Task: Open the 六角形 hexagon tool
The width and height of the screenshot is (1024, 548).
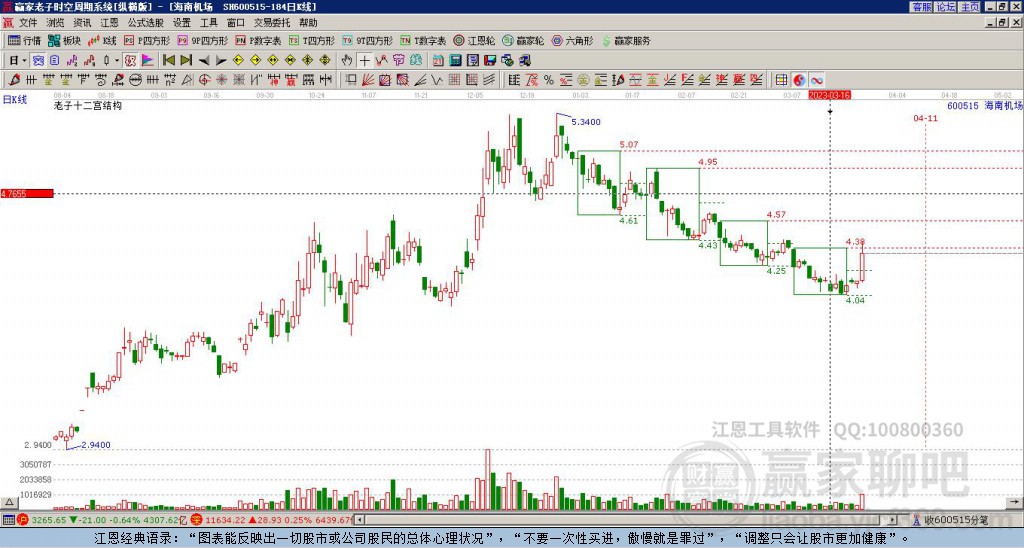Action: pos(572,40)
